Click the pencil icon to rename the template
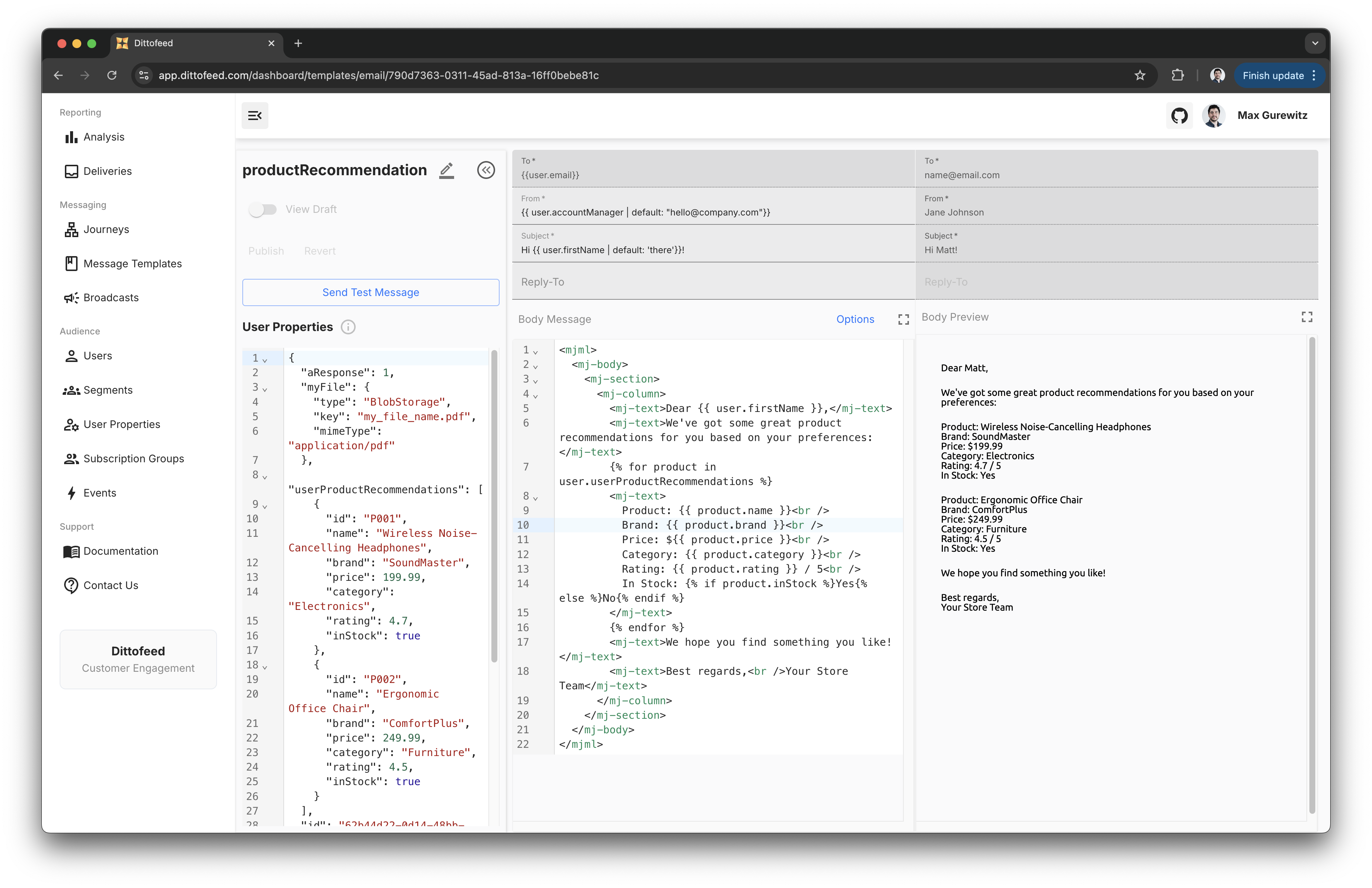1372x888 pixels. [x=447, y=171]
